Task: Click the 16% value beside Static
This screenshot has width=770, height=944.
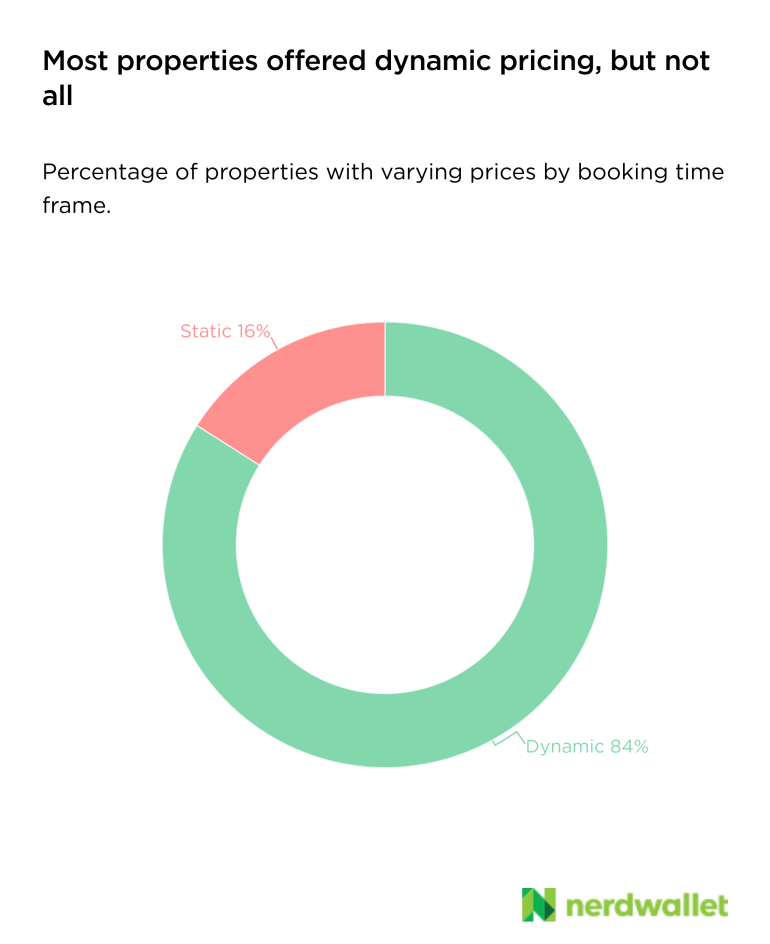Action: point(253,331)
